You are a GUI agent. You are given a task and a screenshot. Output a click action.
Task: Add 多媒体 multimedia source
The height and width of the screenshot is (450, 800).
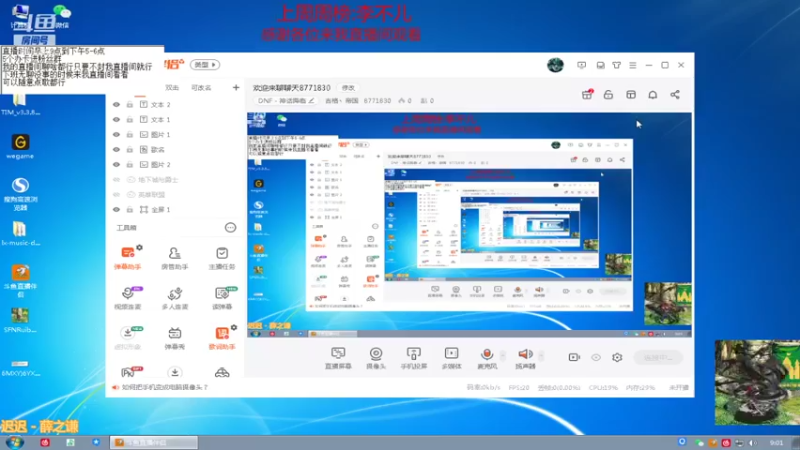(x=452, y=358)
